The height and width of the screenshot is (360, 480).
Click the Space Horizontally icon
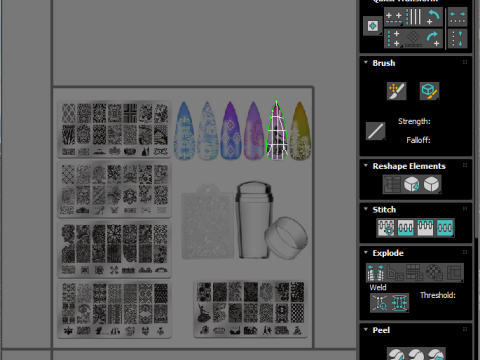457,17
